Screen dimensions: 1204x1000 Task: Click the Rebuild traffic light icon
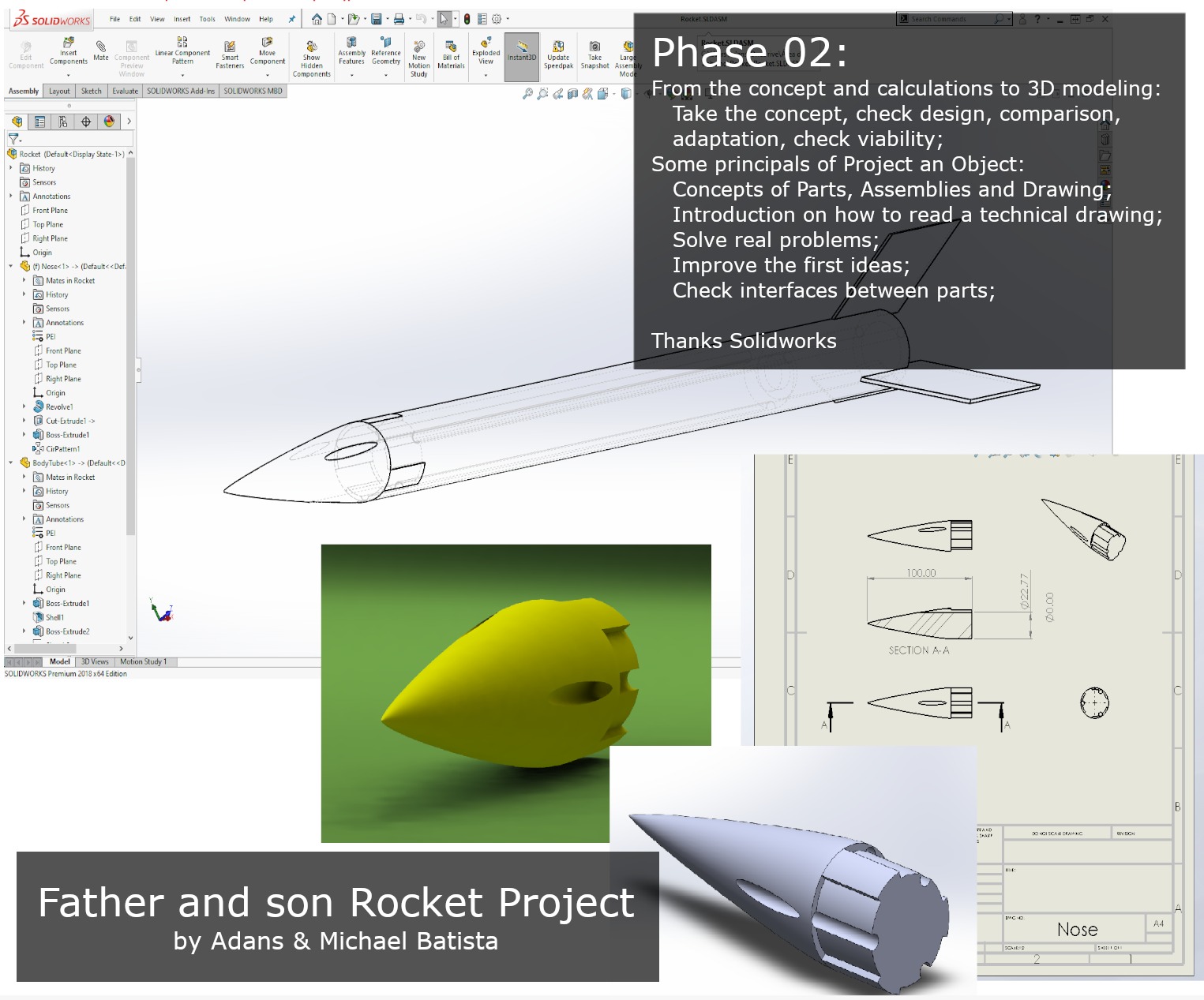(467, 19)
